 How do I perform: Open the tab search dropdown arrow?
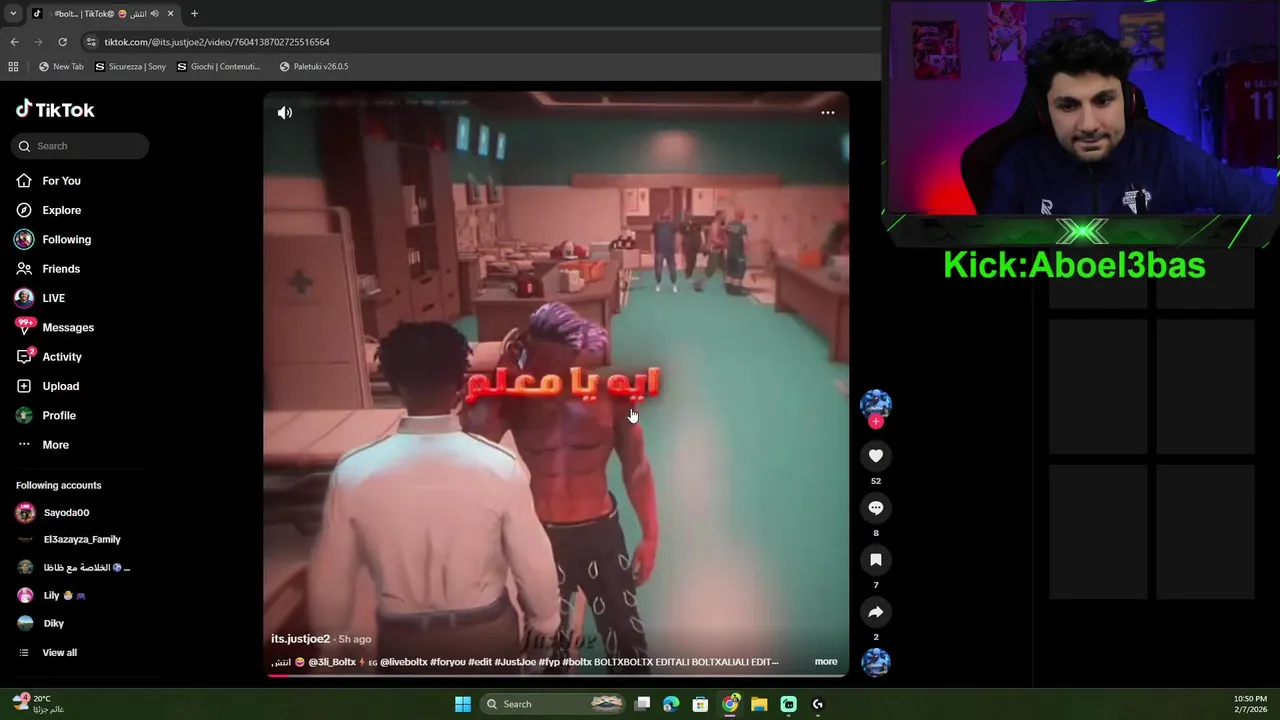pos(13,14)
